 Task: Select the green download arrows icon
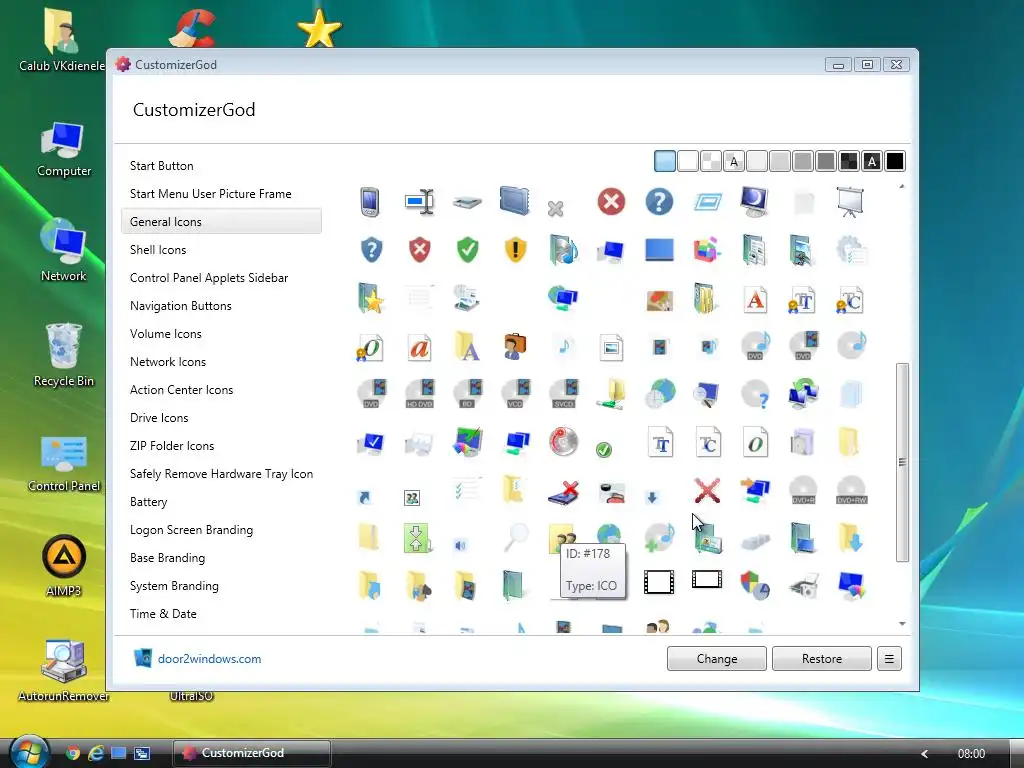[418, 538]
